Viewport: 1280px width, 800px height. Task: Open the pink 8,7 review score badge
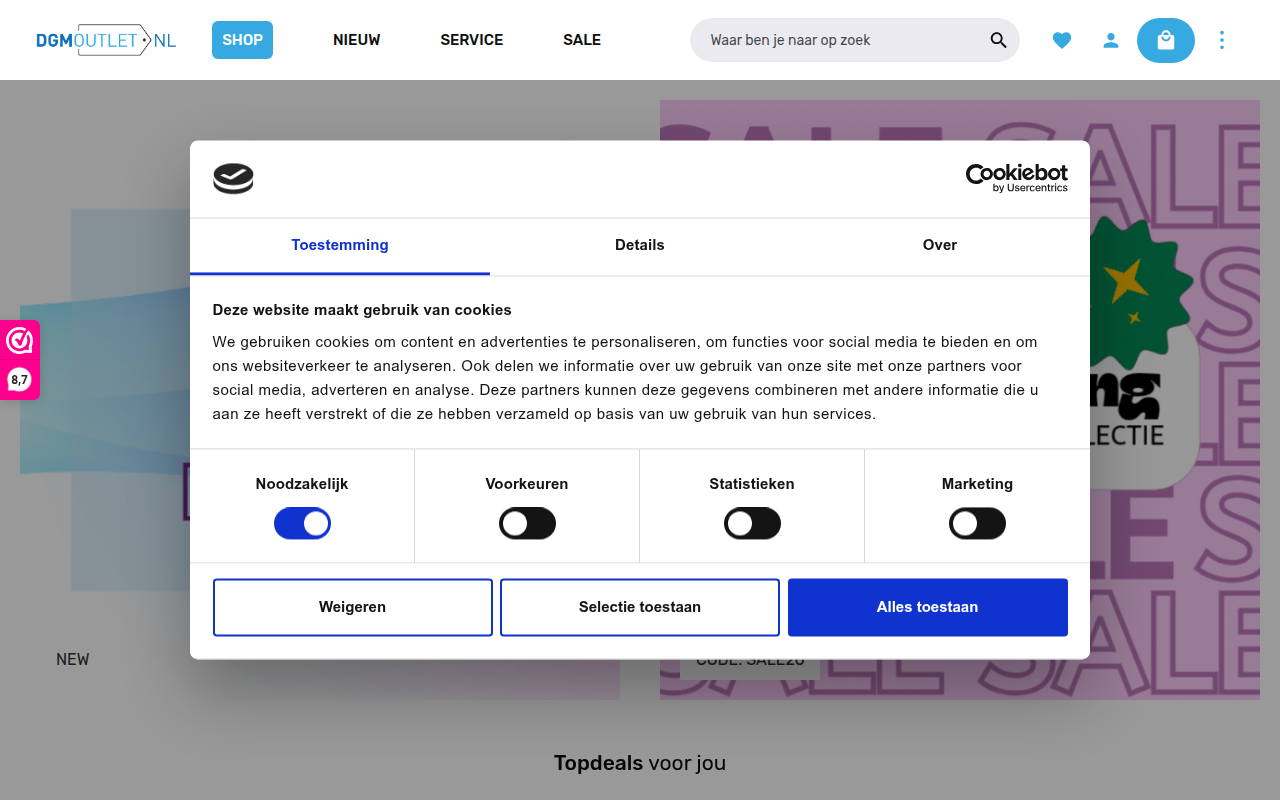[x=19, y=360]
